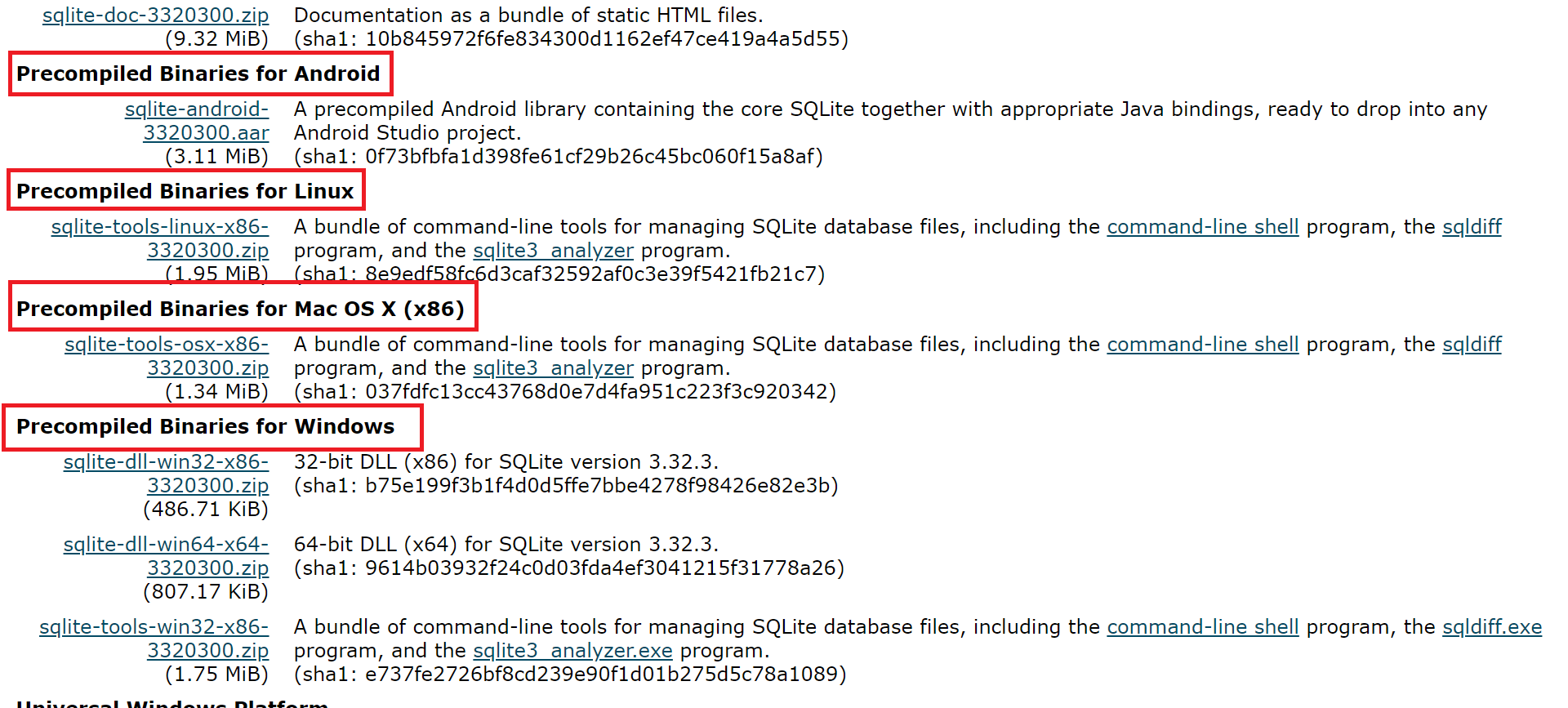Select Precompiled Binaries for Mac OS X heading
Viewport: 1568px width, 708px height.
click(240, 309)
